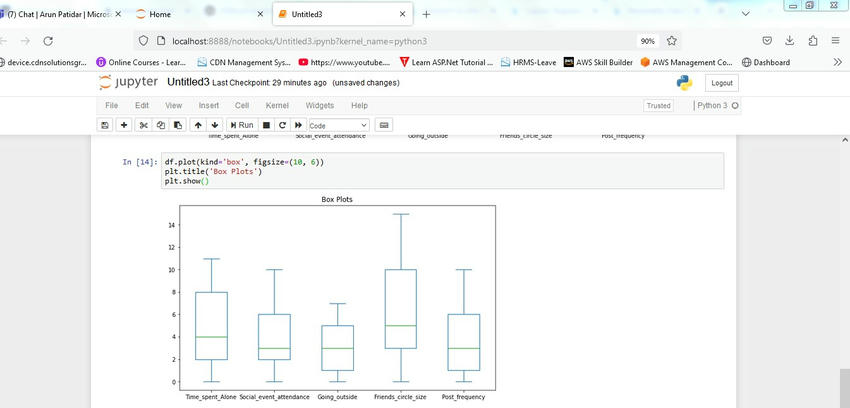Open the Cell menu
This screenshot has height=408, width=850.
pos(242,106)
